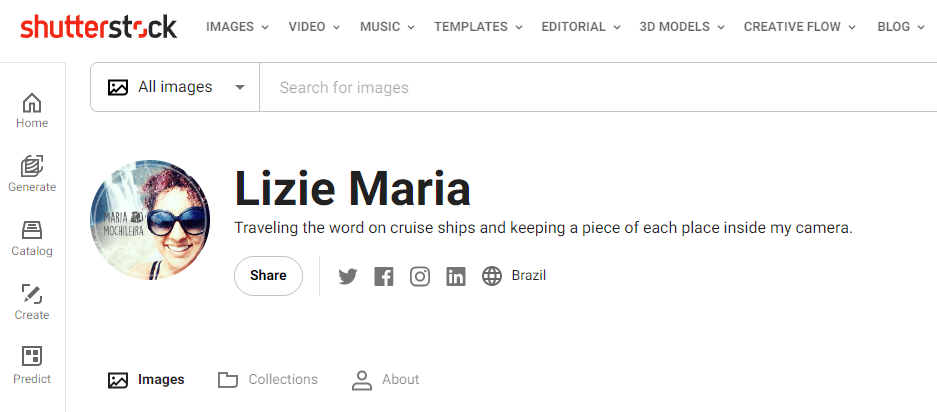Visit Lizie Maria's Twitter profile icon
937x412 pixels.
pos(348,276)
